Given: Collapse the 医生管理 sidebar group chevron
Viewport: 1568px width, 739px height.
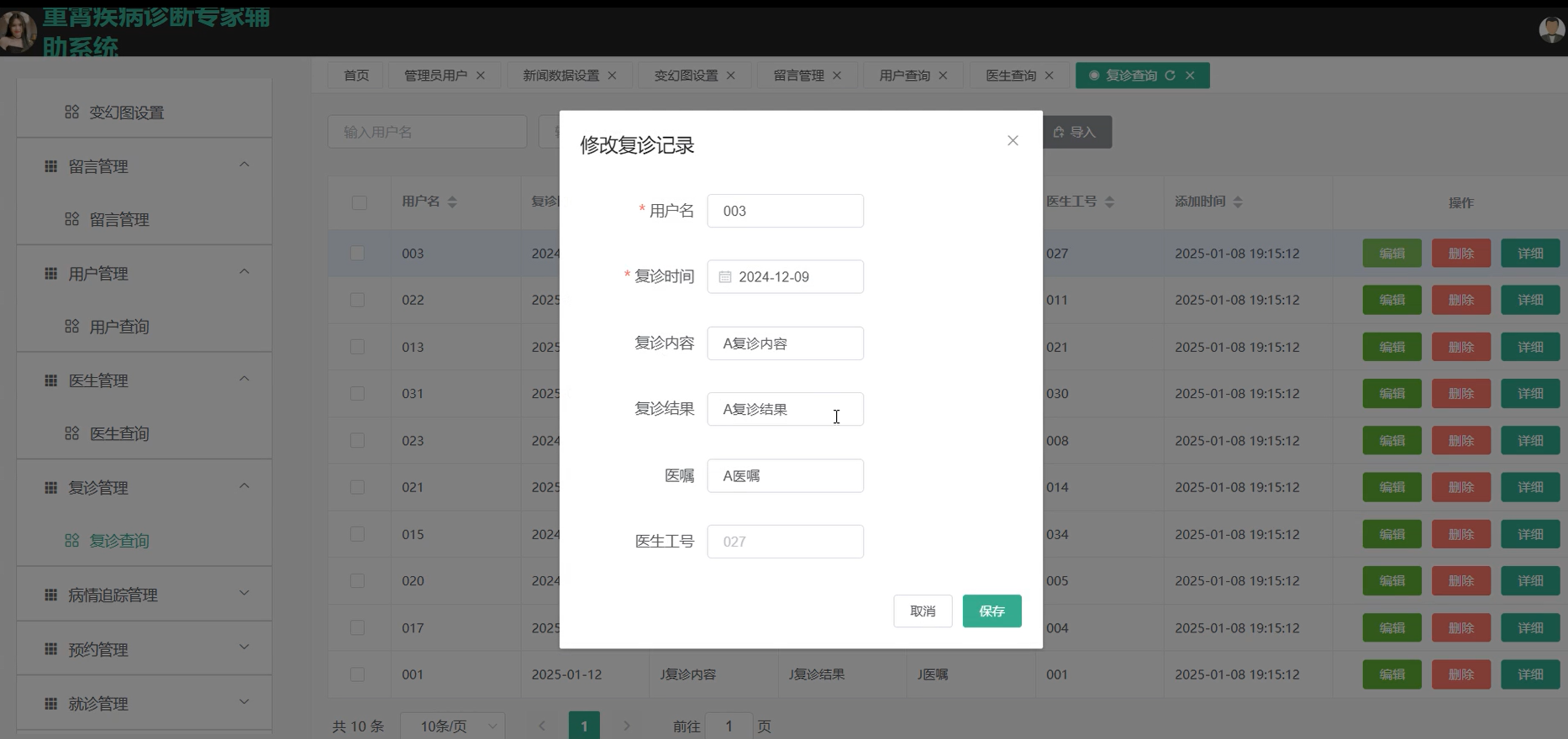Looking at the screenshot, I should point(245,379).
